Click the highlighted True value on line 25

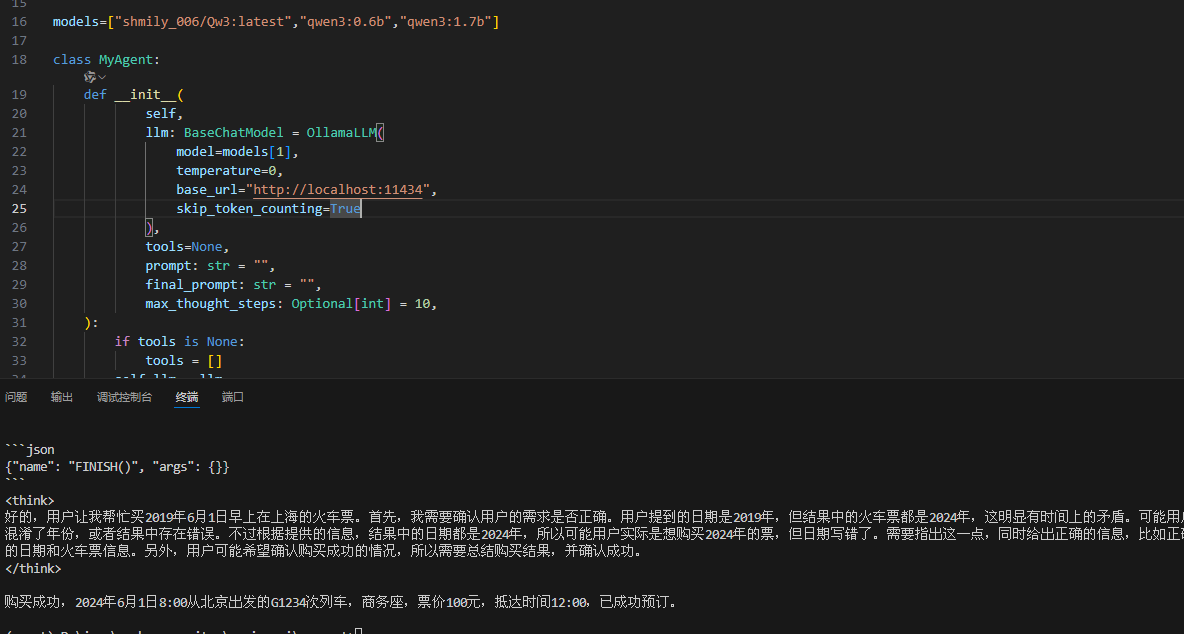[346, 208]
